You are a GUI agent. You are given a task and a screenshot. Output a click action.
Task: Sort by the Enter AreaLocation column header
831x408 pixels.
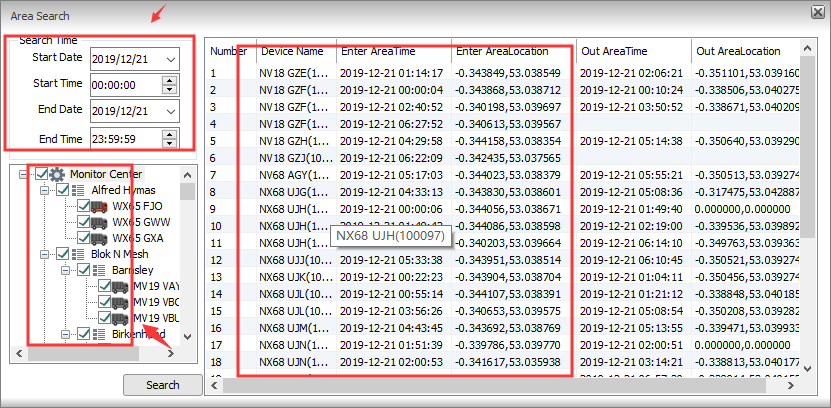[514, 51]
